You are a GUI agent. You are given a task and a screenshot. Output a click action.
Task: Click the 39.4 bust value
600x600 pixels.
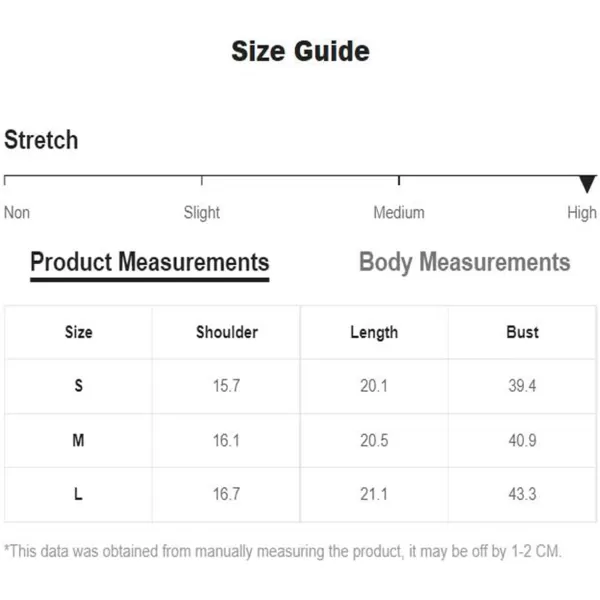point(522,386)
